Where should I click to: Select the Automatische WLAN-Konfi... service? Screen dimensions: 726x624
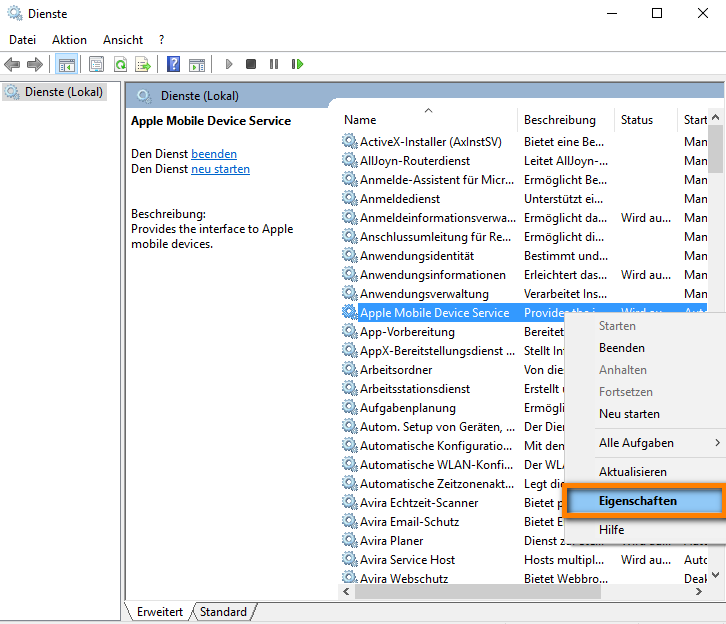point(452,464)
